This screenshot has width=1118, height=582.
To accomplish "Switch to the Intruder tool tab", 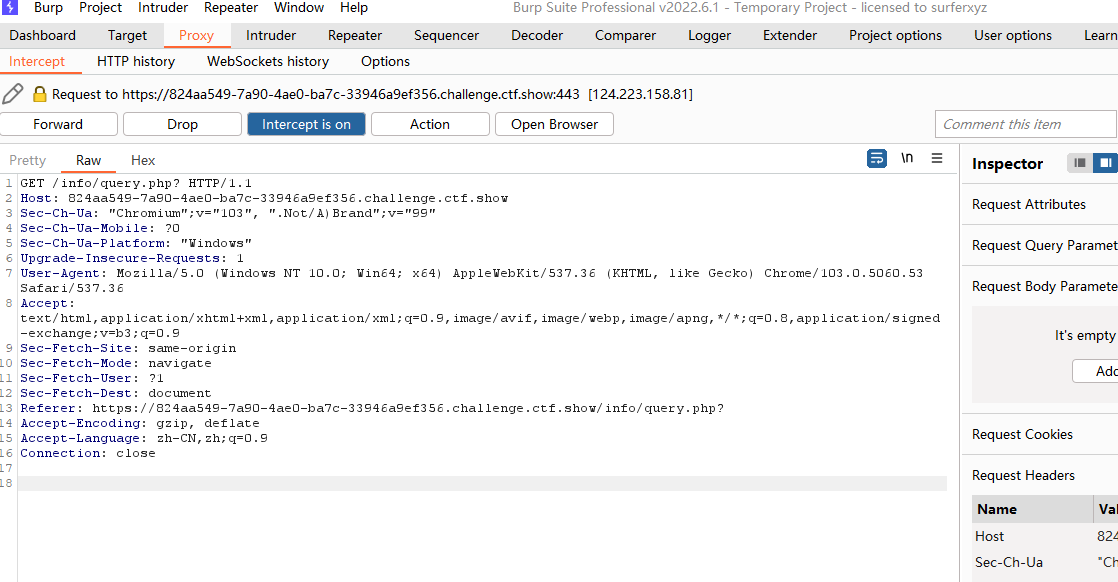I will (271, 36).
